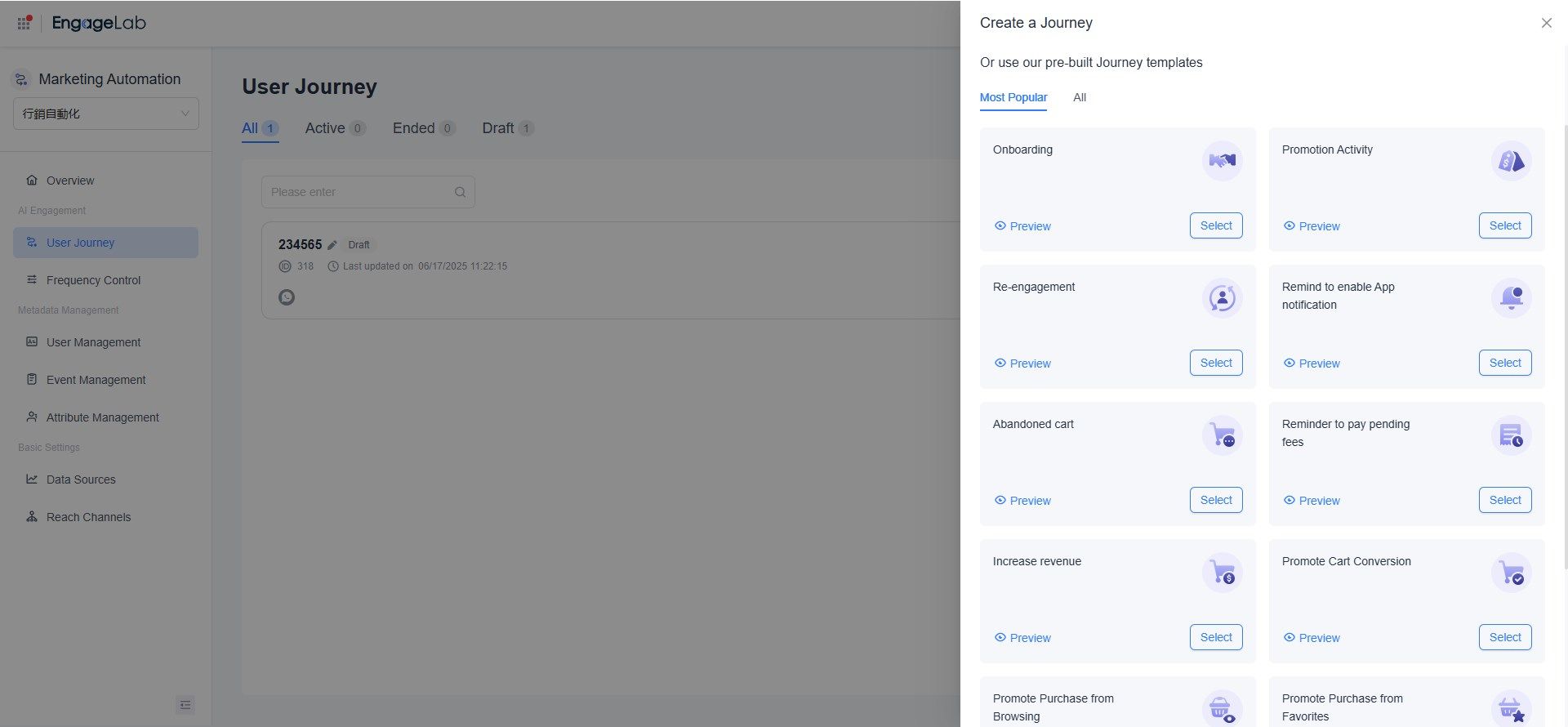1568x727 pixels.
Task: Click the Reach Channels sidebar icon
Action: coord(32,516)
